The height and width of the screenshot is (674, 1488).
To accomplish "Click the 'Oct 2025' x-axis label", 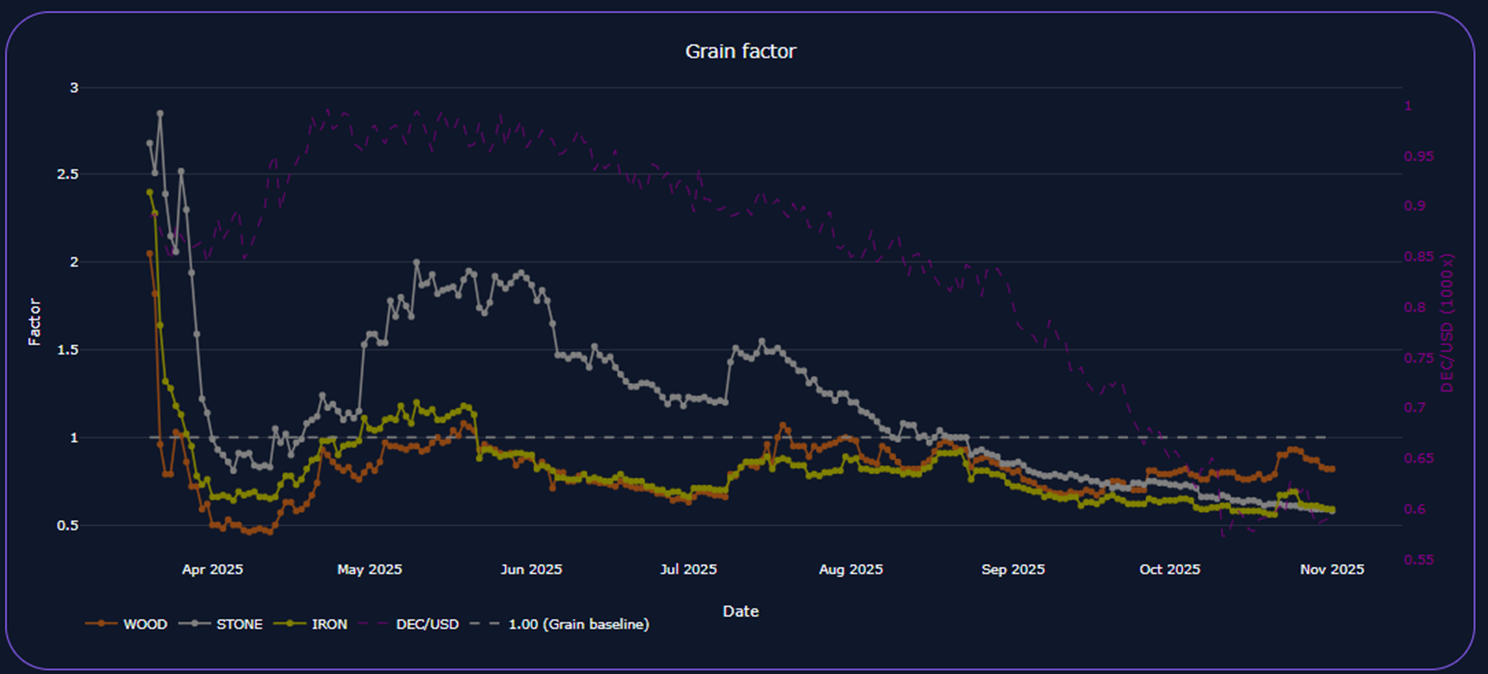I will click(x=1170, y=570).
